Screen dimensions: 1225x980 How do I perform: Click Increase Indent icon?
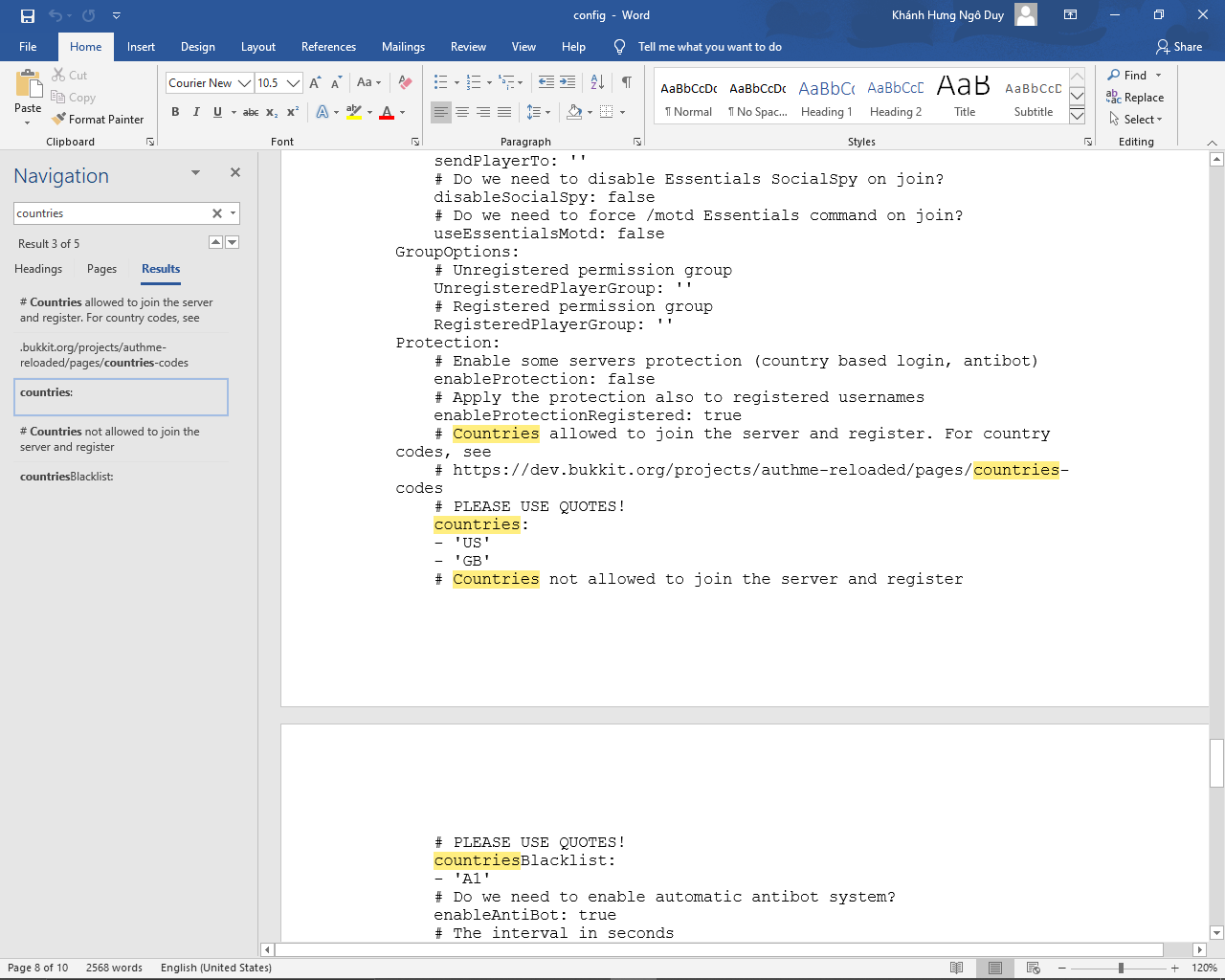(x=568, y=83)
